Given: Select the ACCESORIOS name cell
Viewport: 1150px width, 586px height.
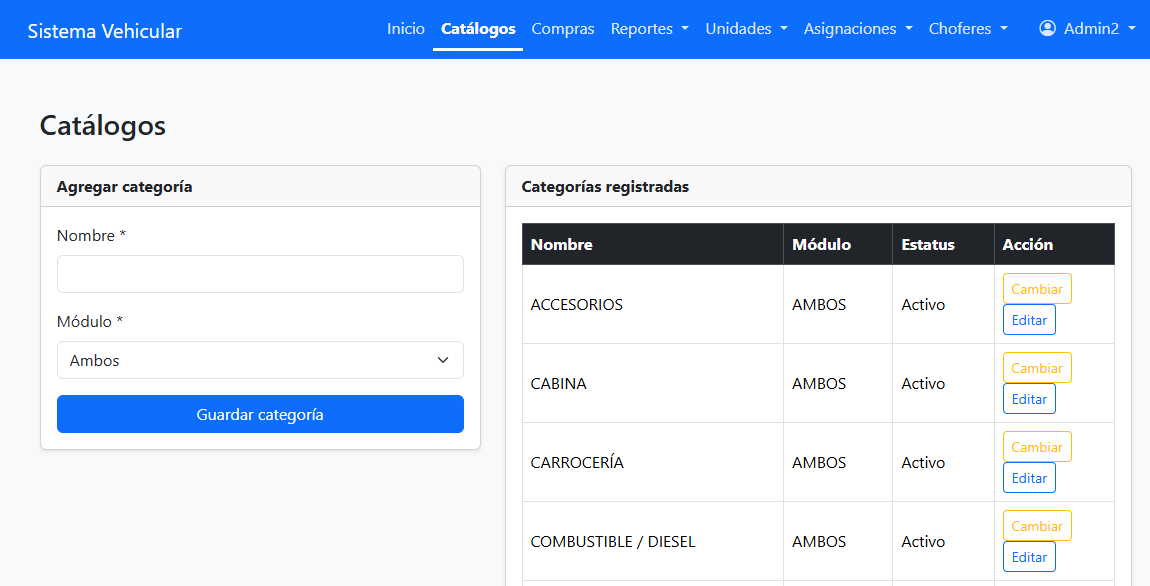Looking at the screenshot, I should (x=653, y=304).
